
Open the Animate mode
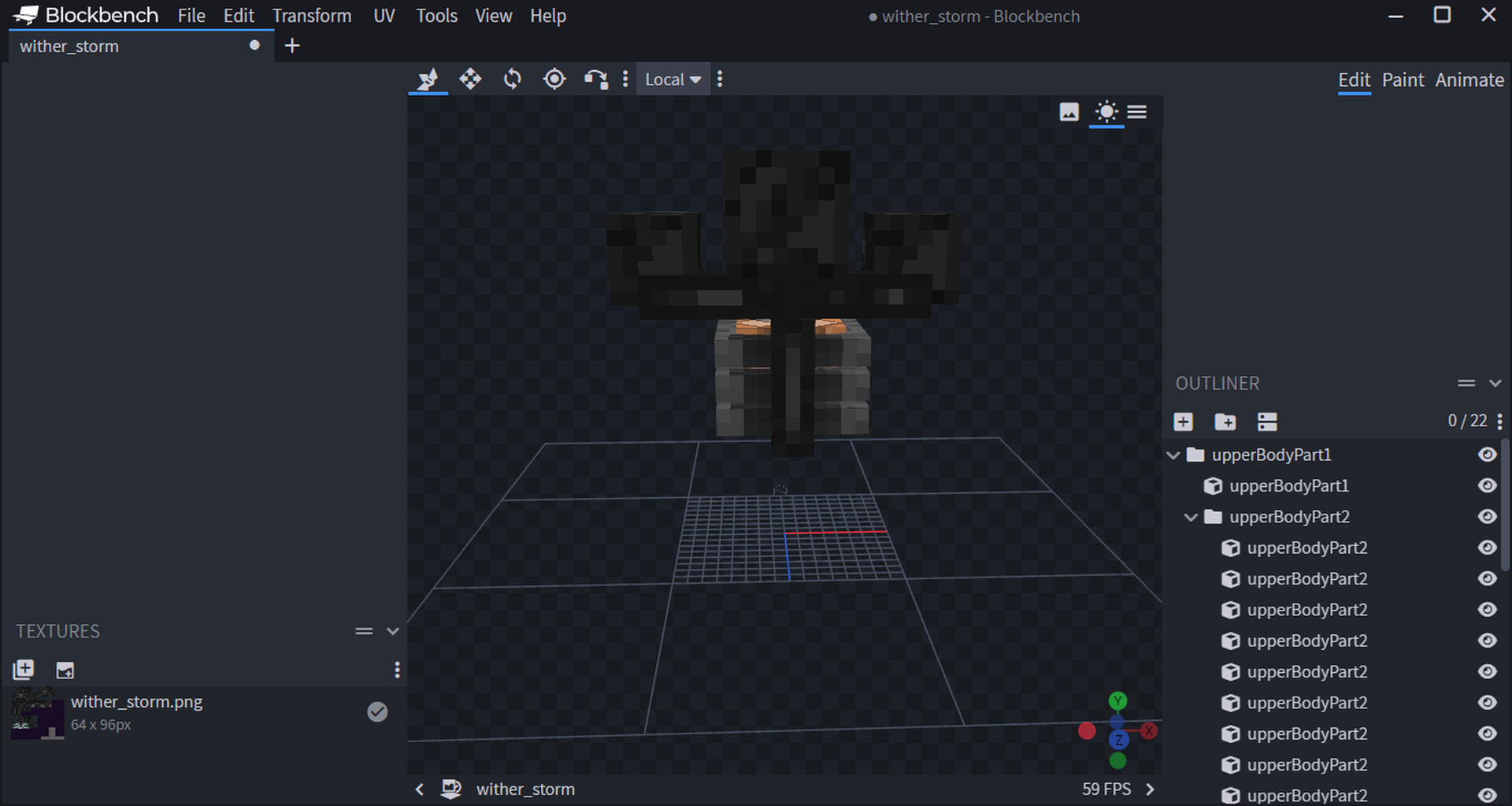pos(1469,80)
